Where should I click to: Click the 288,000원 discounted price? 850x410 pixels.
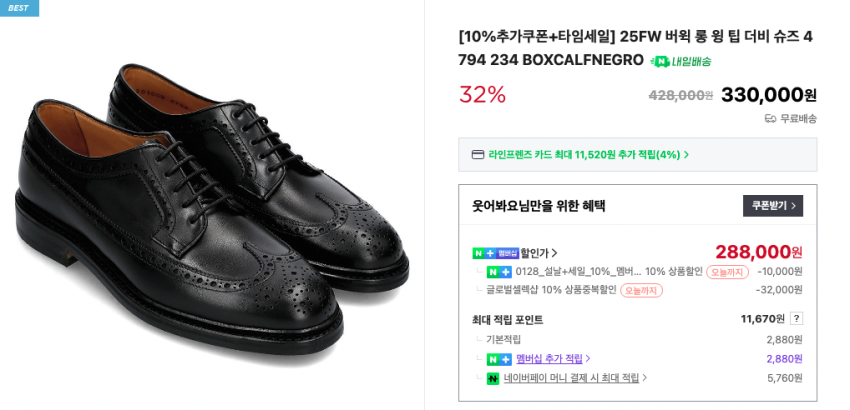point(758,252)
